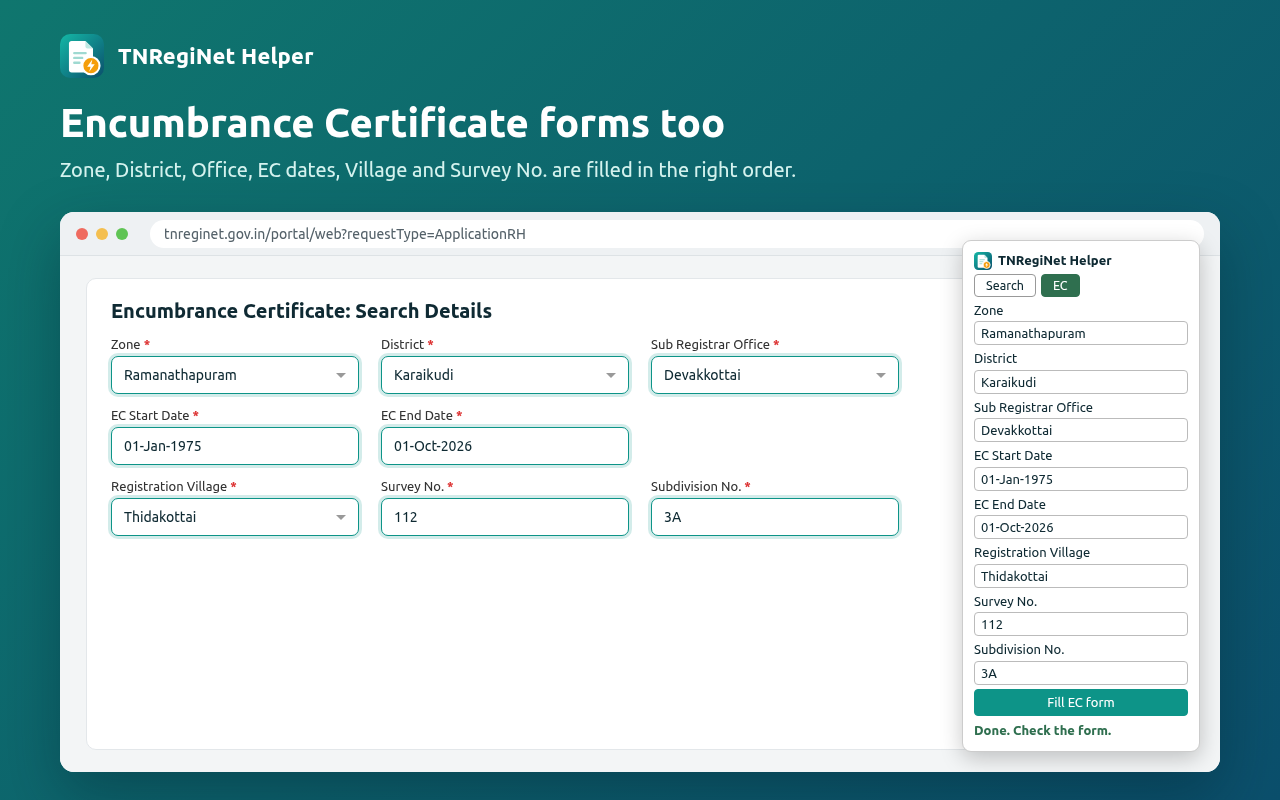
Task: Click the small TNRegiNet Helper icon in popup
Action: [x=983, y=261]
